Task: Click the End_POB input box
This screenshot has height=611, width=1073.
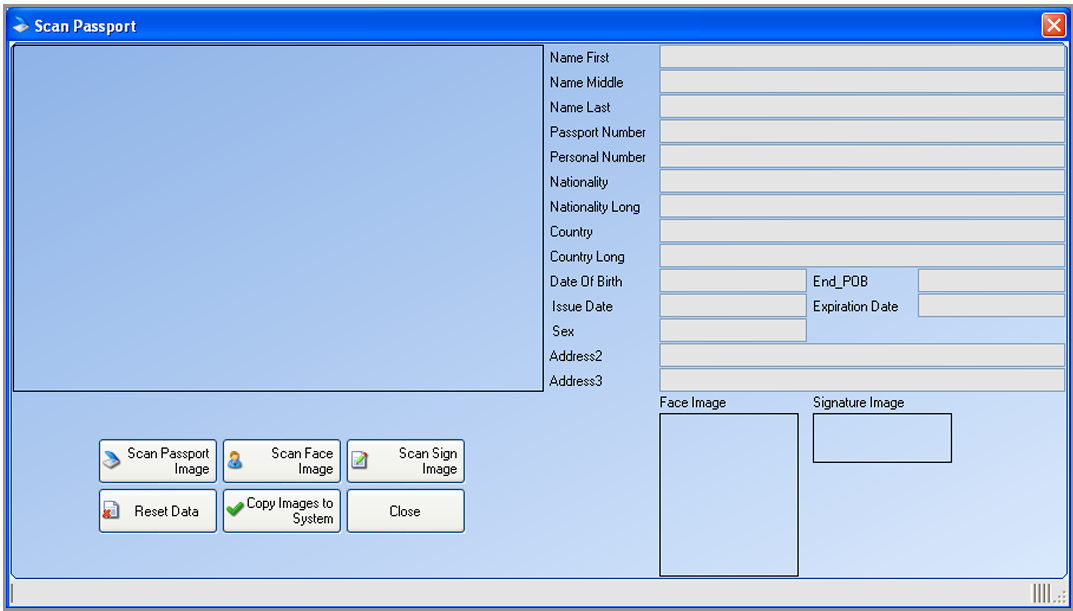Action: tap(990, 281)
